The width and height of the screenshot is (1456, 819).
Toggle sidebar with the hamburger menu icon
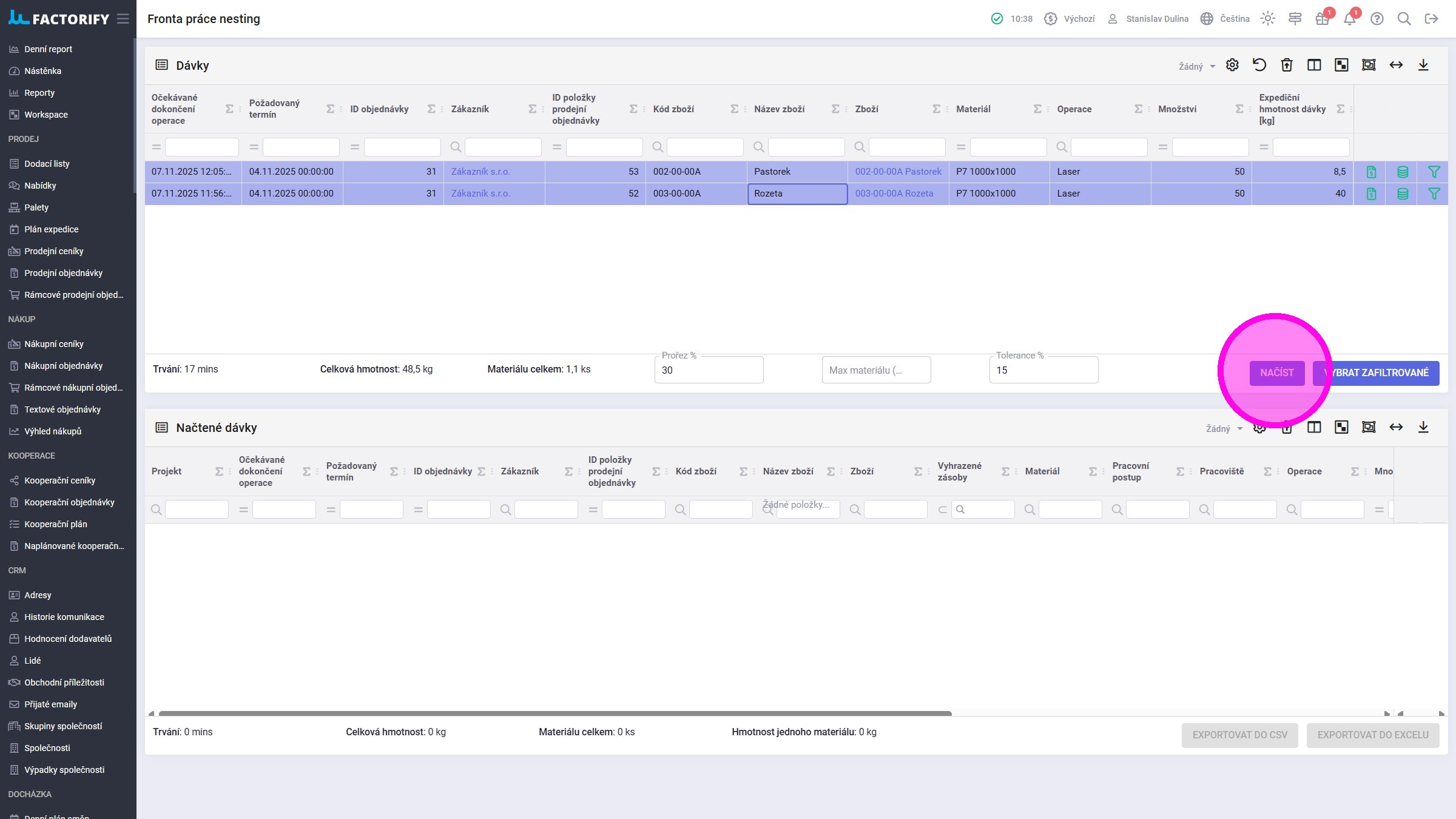[x=123, y=19]
